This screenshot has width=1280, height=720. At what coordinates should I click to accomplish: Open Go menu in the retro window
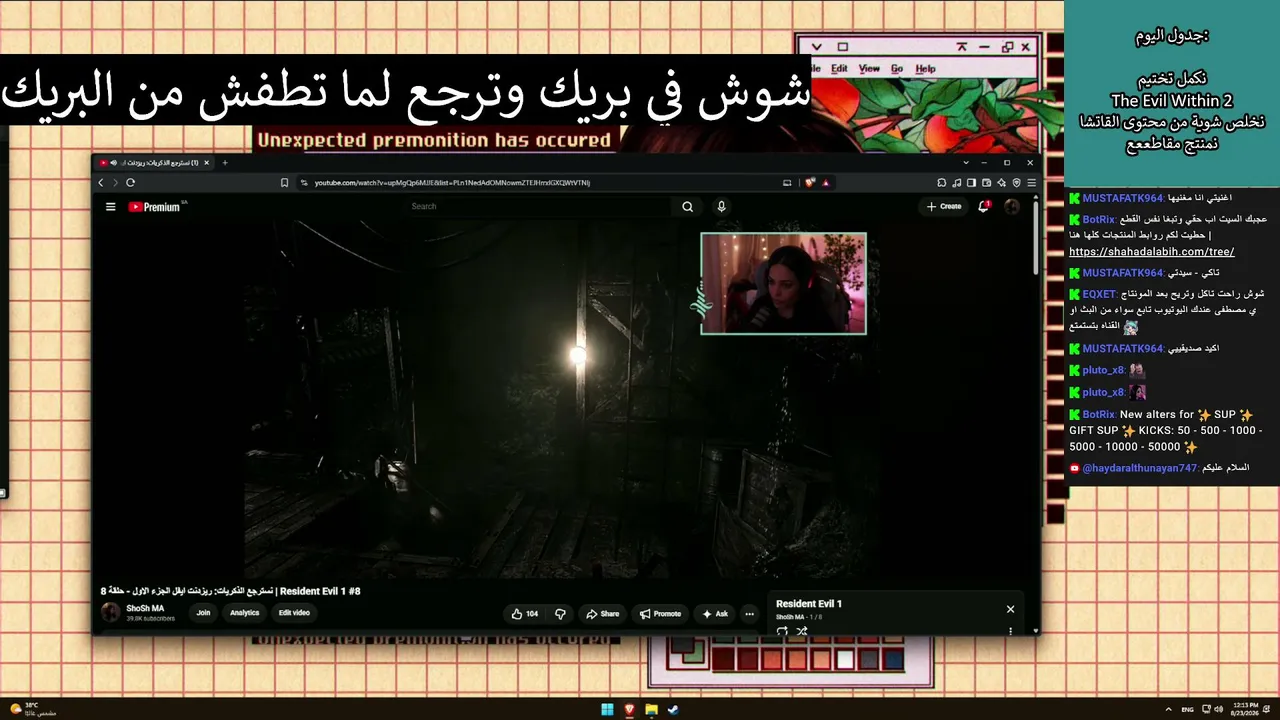[x=897, y=69]
